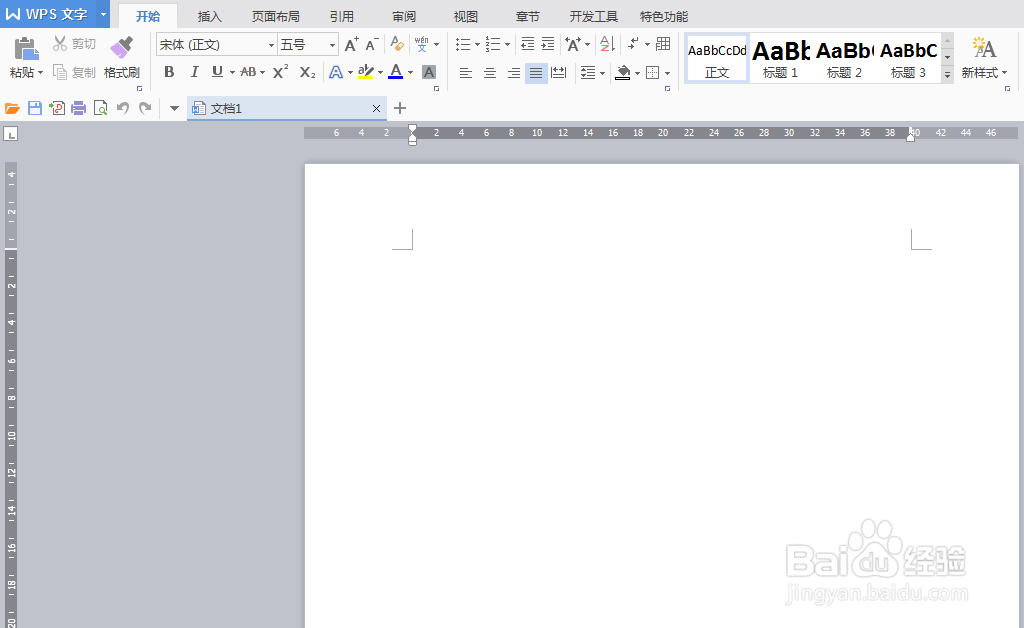This screenshot has height=628, width=1024.
Task: Switch to 页面布局 tab
Action: pos(276,16)
